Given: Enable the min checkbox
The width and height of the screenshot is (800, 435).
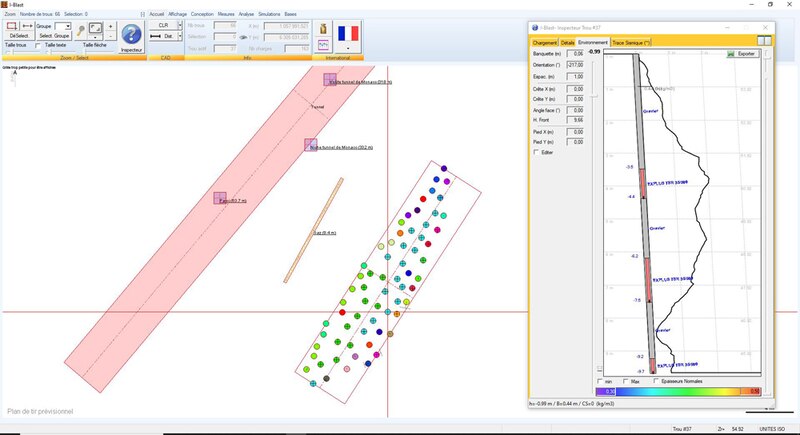Looking at the screenshot, I should coord(600,381).
